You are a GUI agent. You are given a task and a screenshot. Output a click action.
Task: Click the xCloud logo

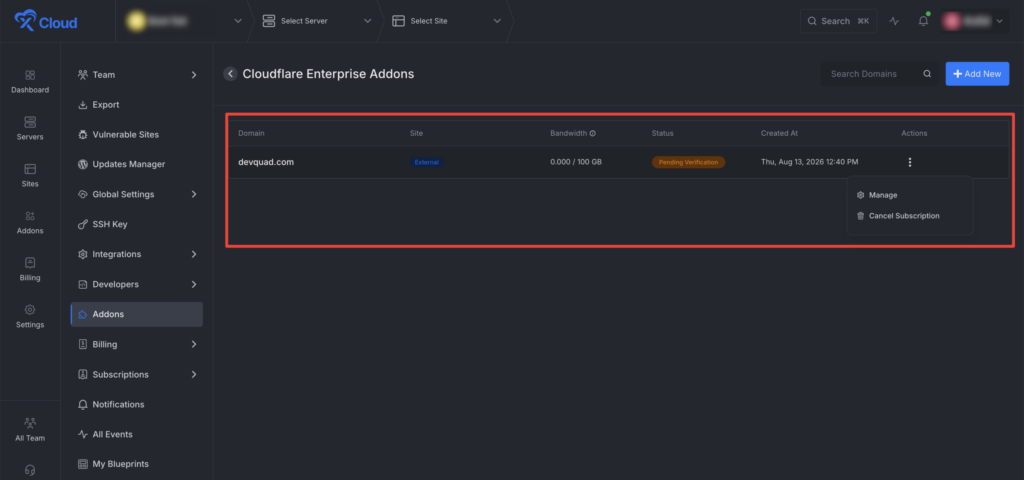(46, 22)
